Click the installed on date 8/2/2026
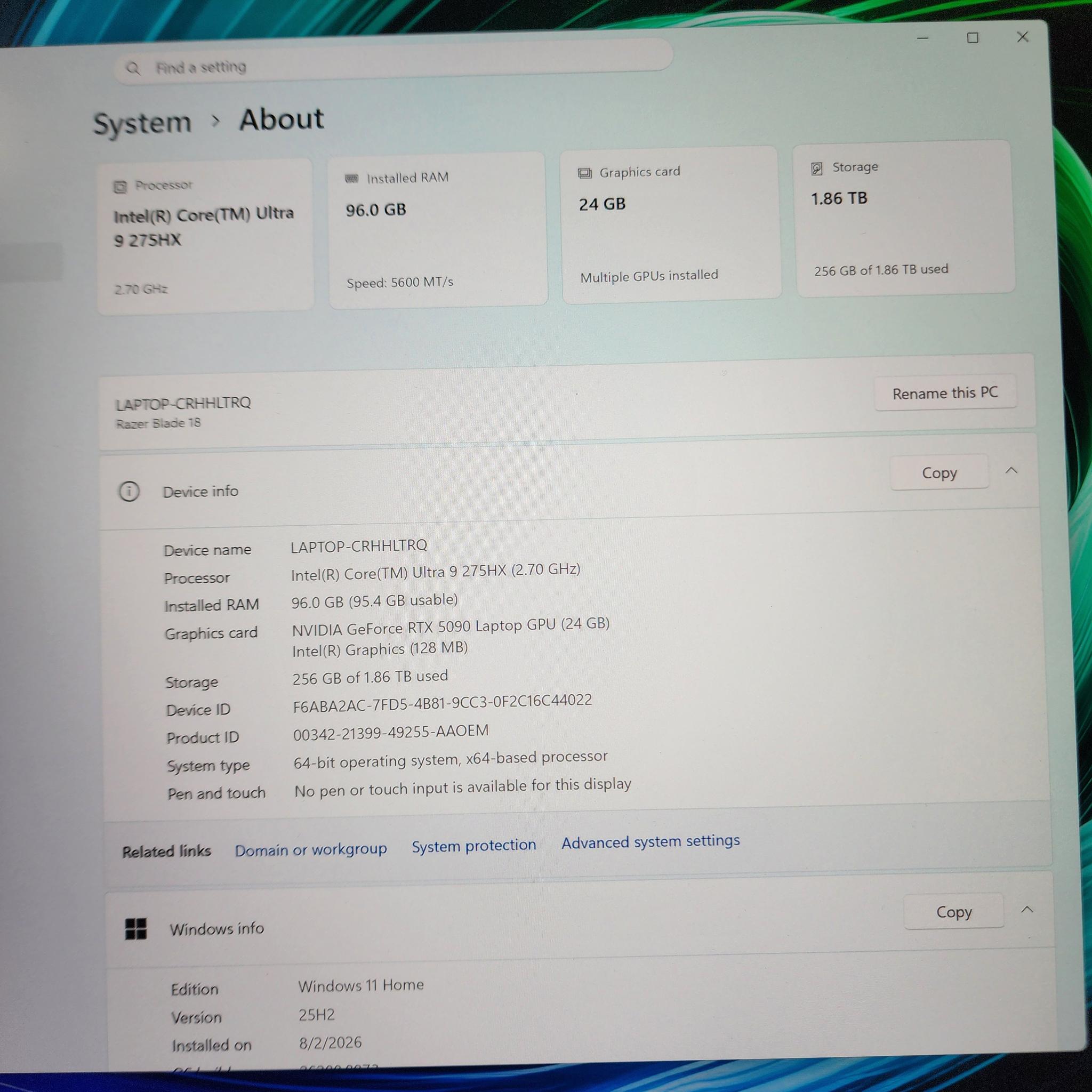Screen dimensions: 1092x1092 coord(330,1043)
